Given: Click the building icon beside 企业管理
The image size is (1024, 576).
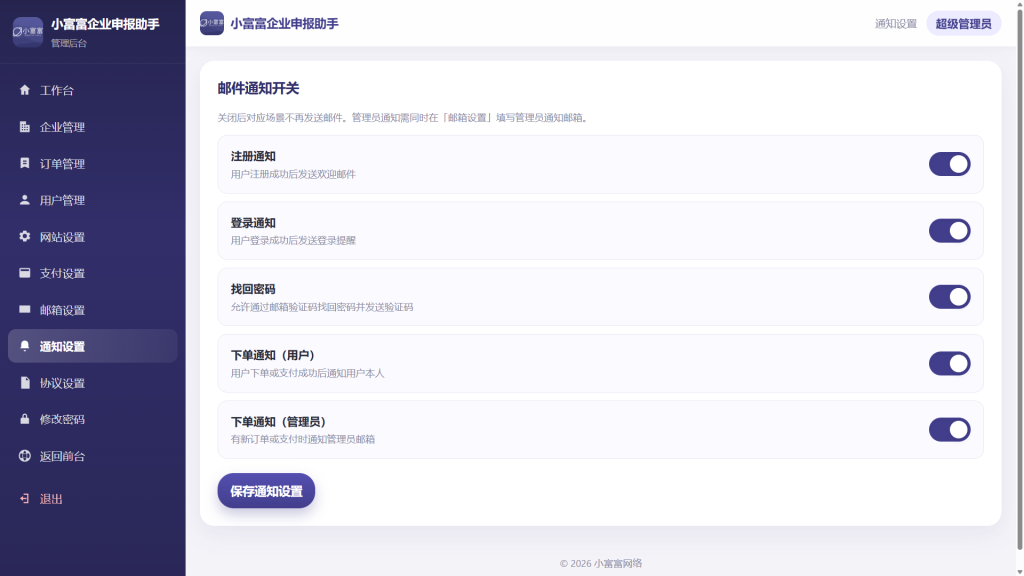Looking at the screenshot, I should [x=25, y=127].
